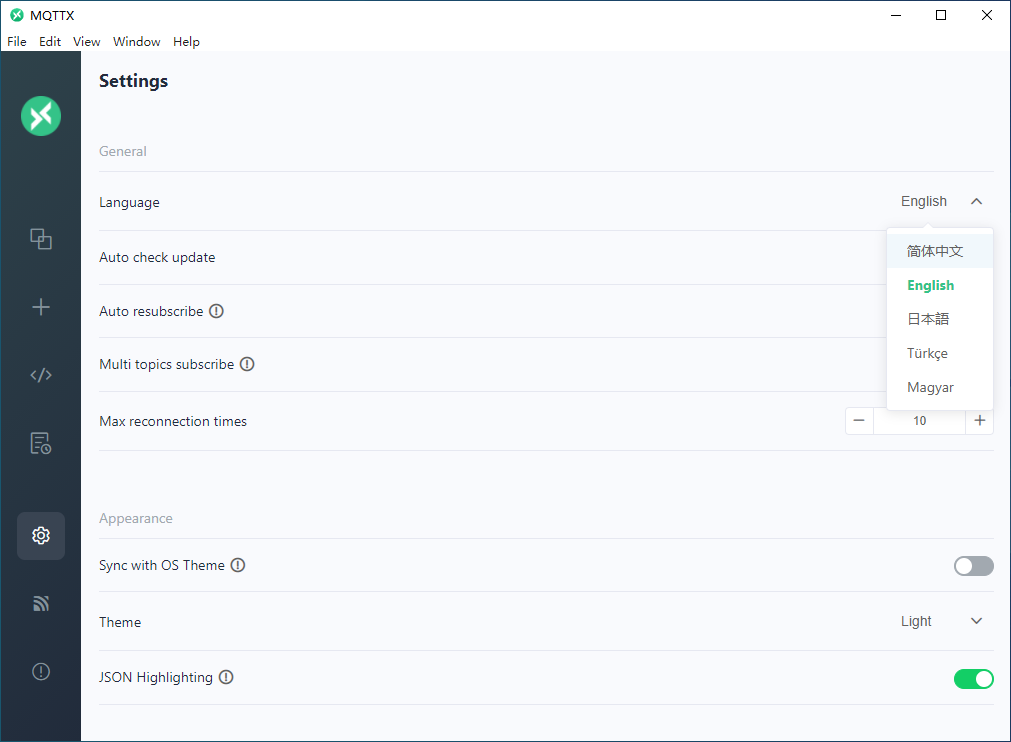This screenshot has height=742, width=1011.
Task: Choose English language option
Action: (x=940, y=286)
